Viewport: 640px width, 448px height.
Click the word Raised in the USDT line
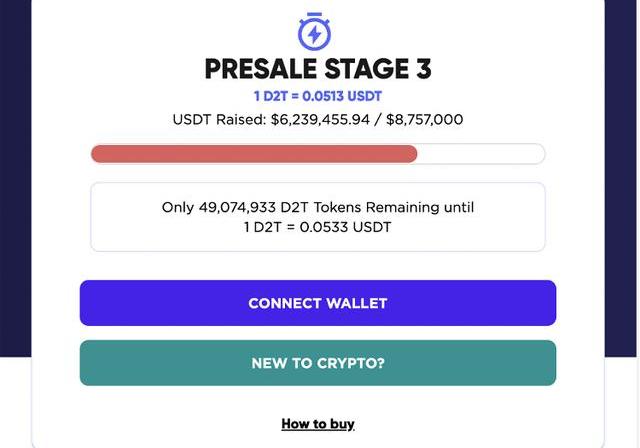coord(240,120)
